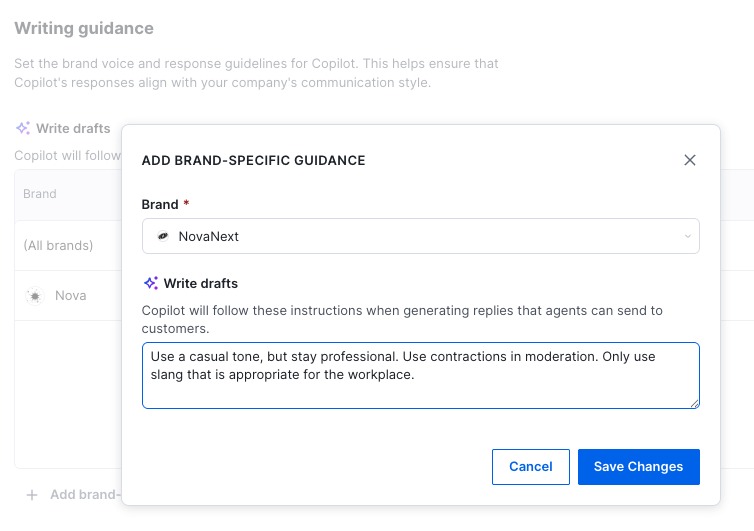Click the NovaNext brand logo icon
Viewport: 754px width, 531px height.
point(163,237)
